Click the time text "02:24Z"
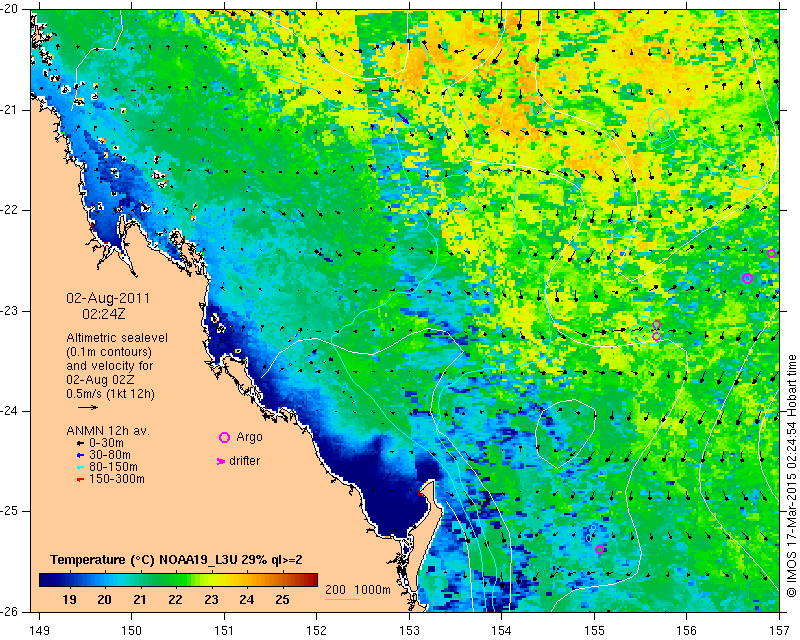This screenshot has width=800, height=640. (x=104, y=314)
